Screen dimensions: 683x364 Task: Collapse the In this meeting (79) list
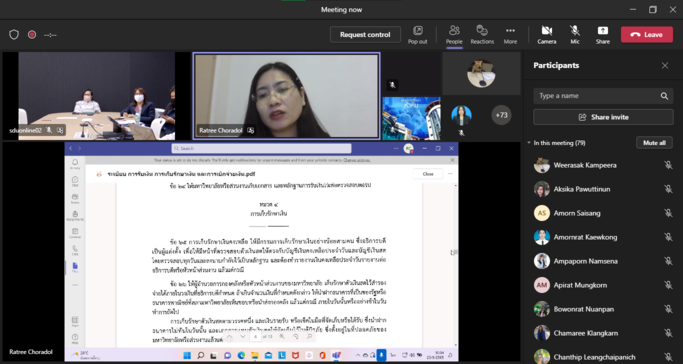click(x=529, y=143)
